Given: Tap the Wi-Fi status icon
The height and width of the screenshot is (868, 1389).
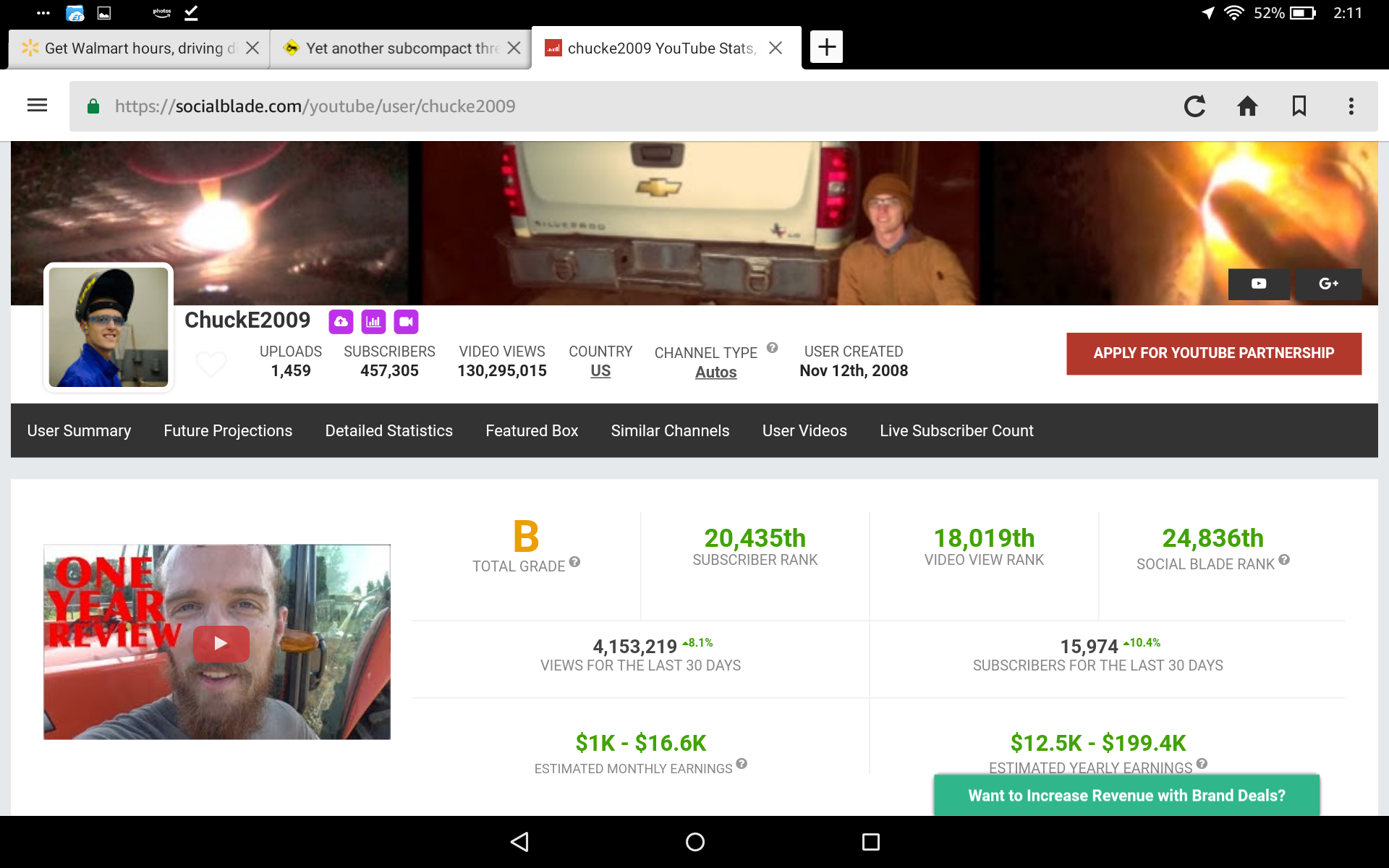Looking at the screenshot, I should tap(1233, 13).
